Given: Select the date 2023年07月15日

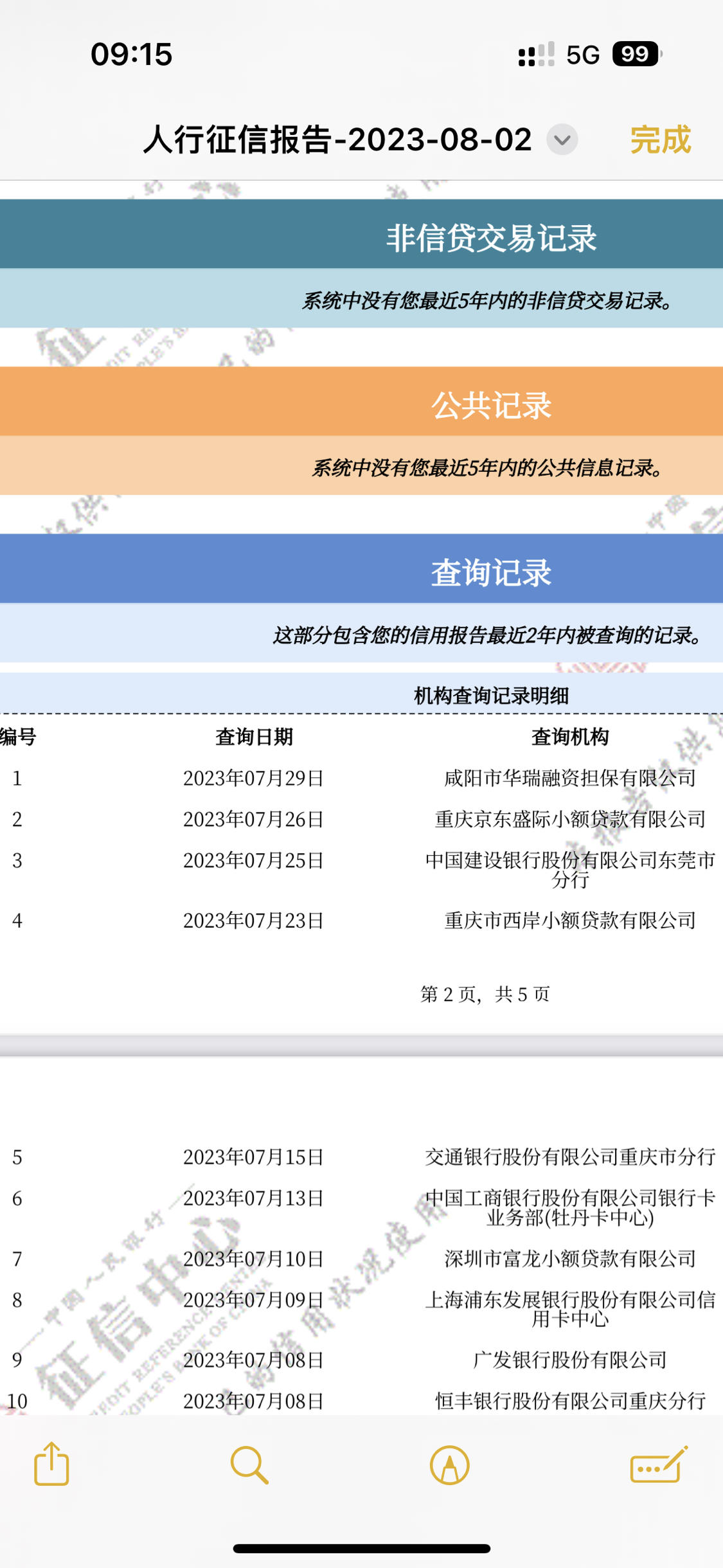Looking at the screenshot, I should point(254,1157).
